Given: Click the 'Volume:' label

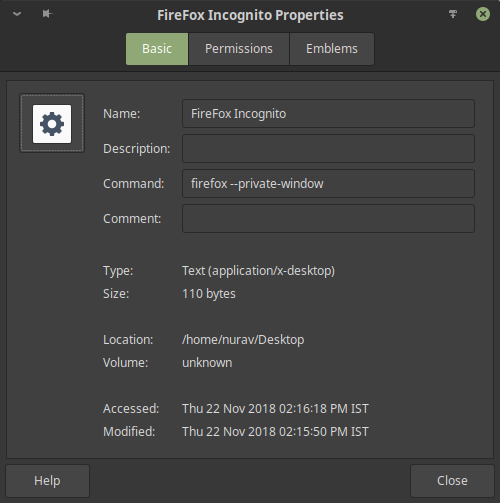Looking at the screenshot, I should click(126, 363).
